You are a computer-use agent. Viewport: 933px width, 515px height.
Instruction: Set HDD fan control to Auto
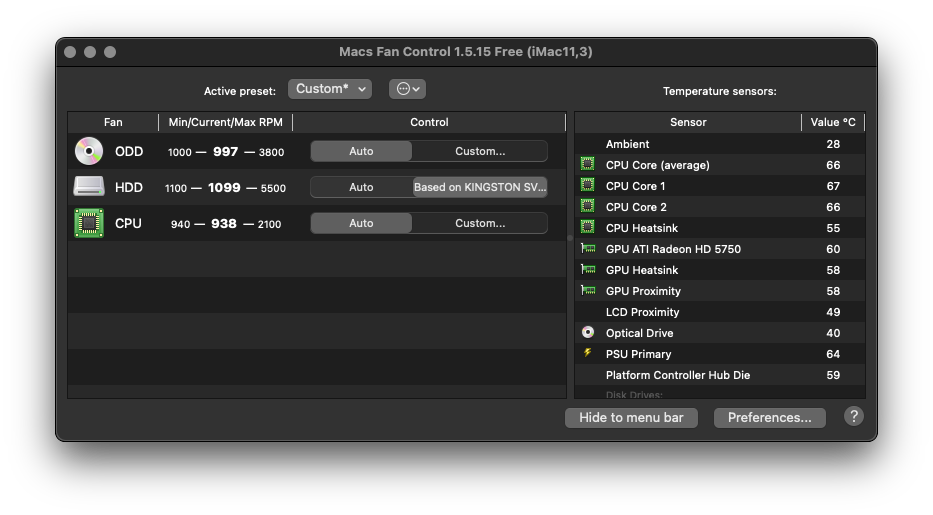pyautogui.click(x=361, y=187)
